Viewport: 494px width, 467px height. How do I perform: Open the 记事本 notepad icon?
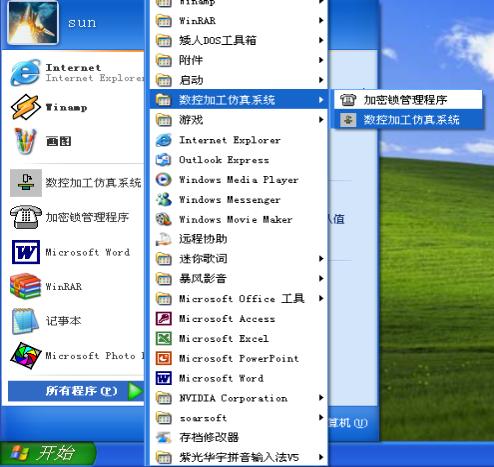click(x=25, y=321)
